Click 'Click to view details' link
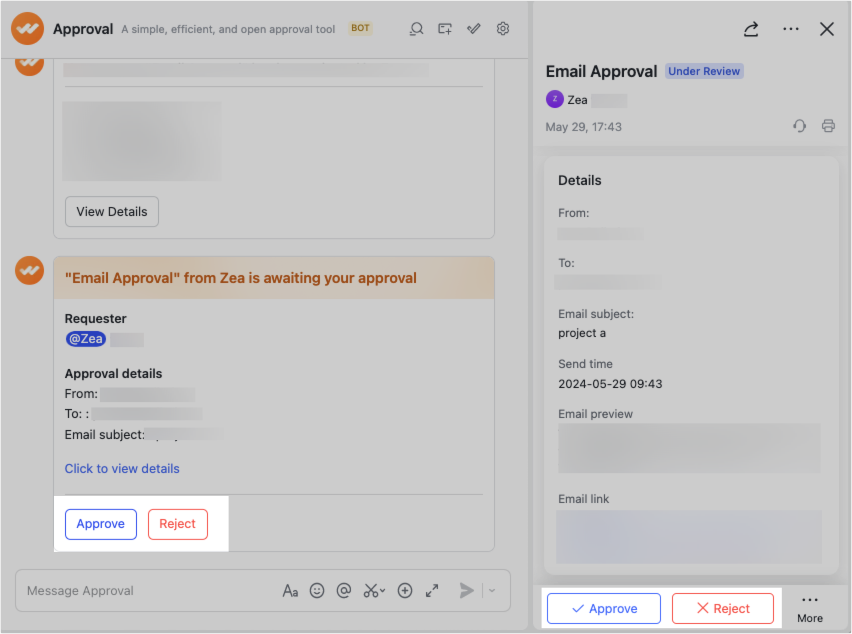 (121, 468)
